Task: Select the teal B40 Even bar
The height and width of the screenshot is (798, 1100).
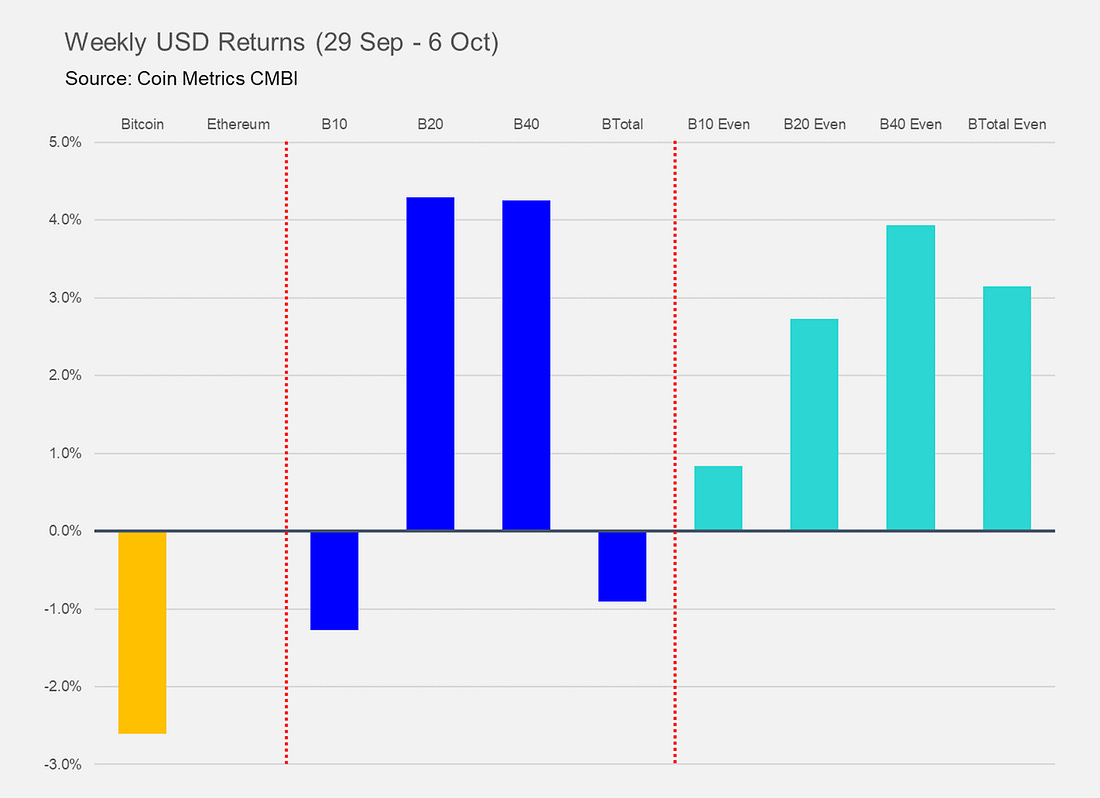Action: pos(911,378)
